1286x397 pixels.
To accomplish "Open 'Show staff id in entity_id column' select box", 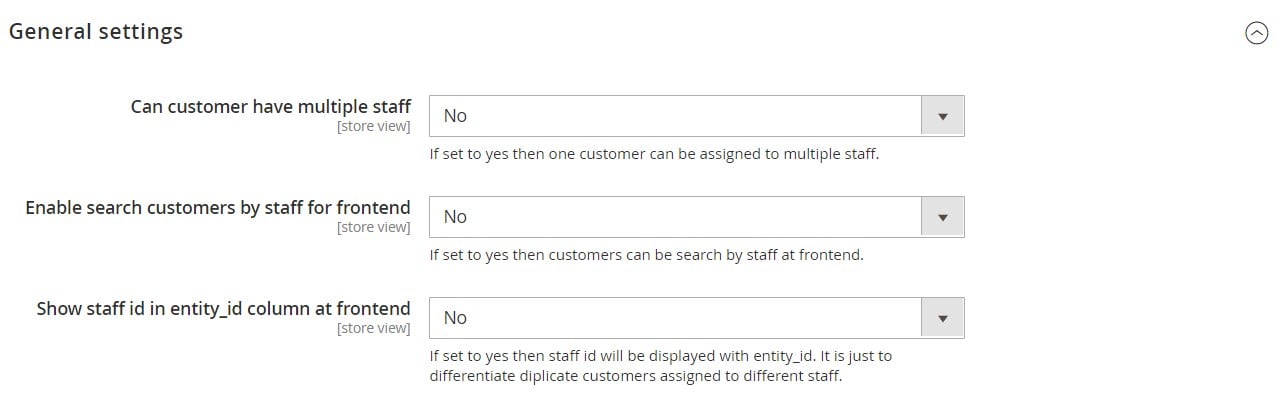I will (x=697, y=318).
